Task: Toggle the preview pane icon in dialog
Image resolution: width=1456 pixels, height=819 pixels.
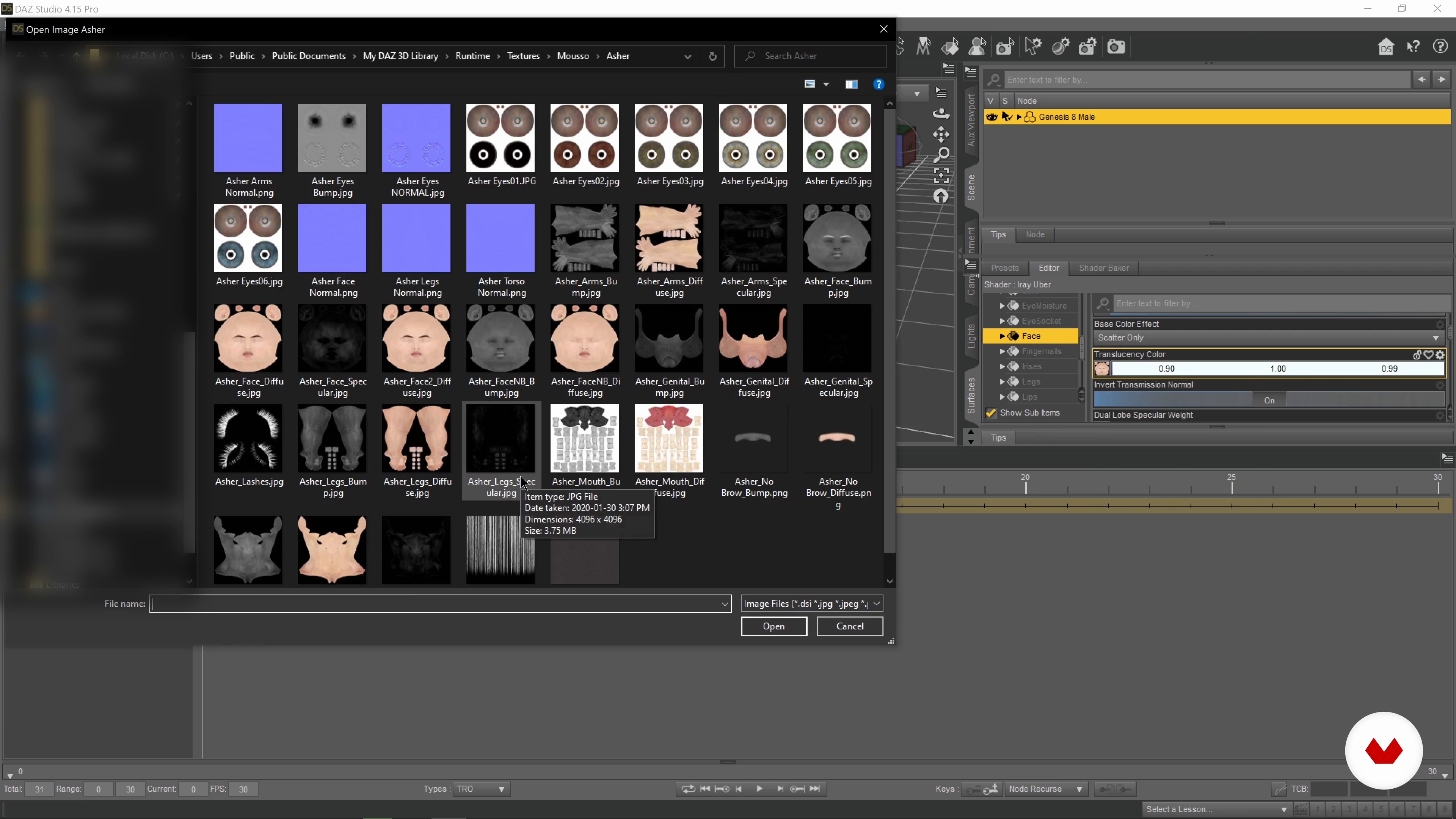Action: click(x=851, y=84)
